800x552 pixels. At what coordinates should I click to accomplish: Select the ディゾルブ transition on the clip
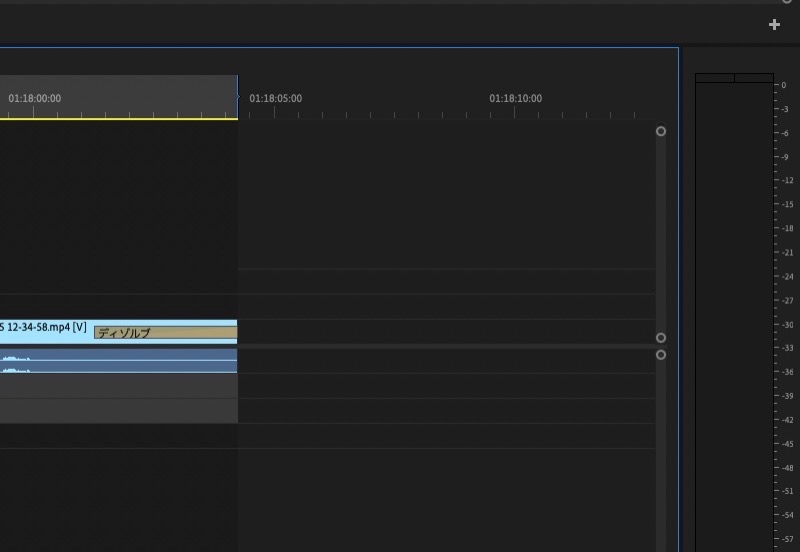coord(166,333)
